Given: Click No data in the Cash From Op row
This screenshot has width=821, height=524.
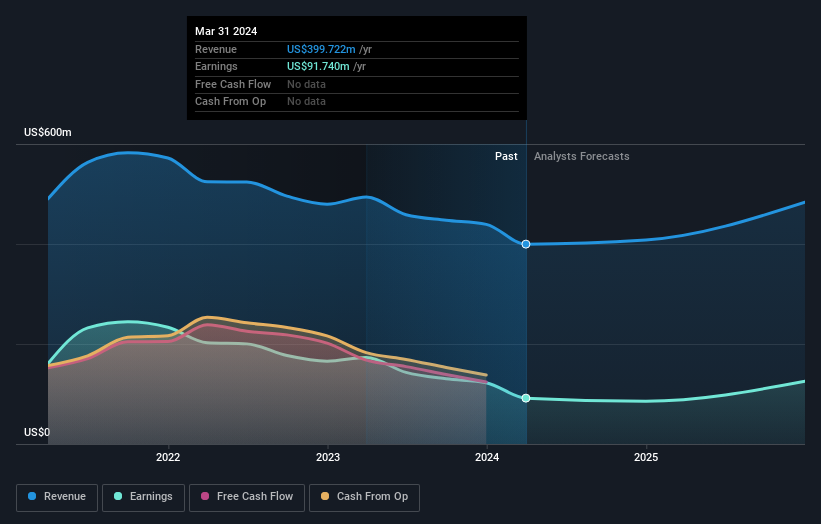Looking at the screenshot, I should [x=306, y=102].
